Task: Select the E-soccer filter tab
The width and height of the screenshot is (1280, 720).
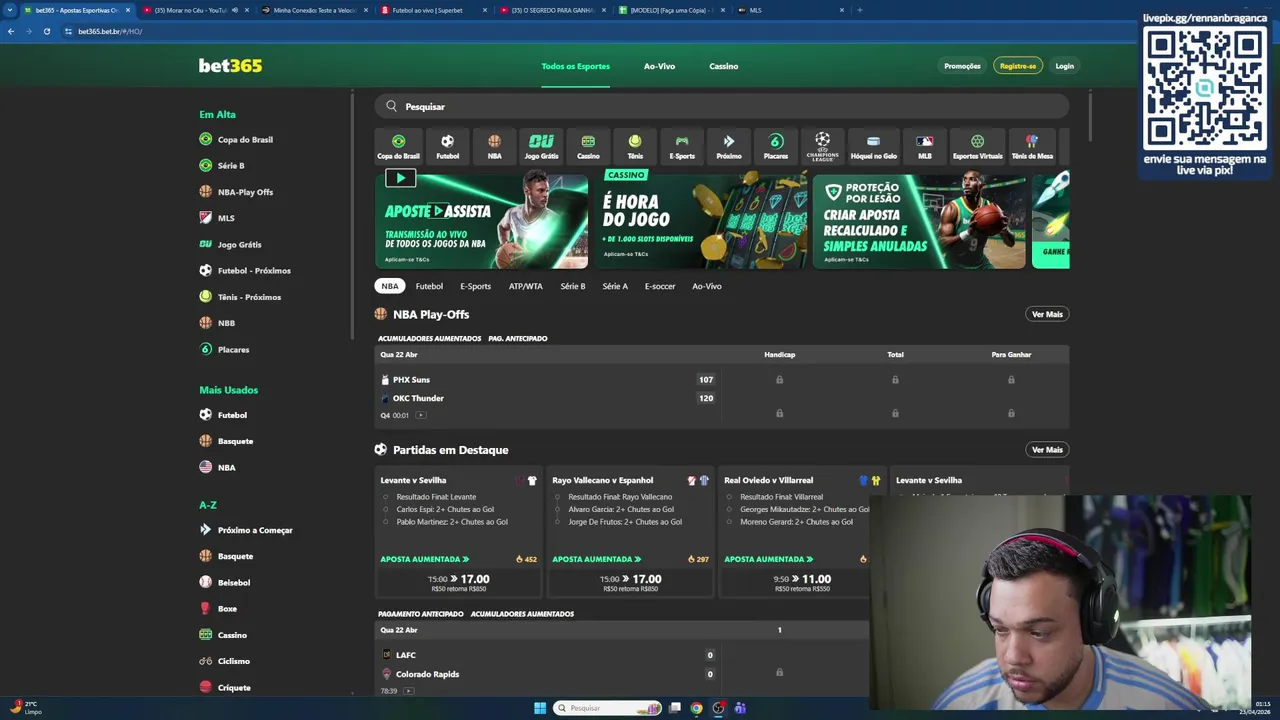Action: 660,286
